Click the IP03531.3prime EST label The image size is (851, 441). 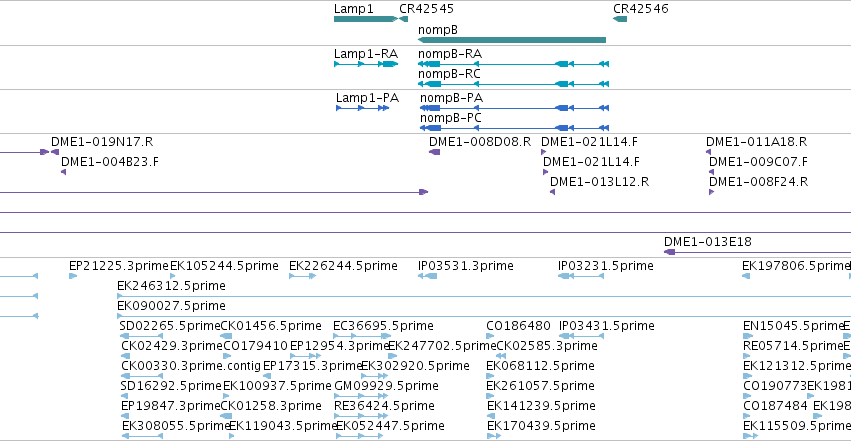click(x=466, y=266)
